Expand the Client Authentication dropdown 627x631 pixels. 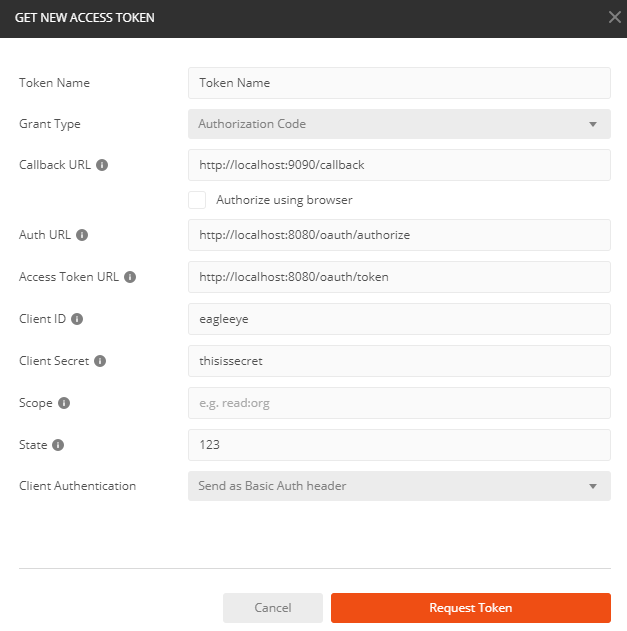[x=399, y=486]
